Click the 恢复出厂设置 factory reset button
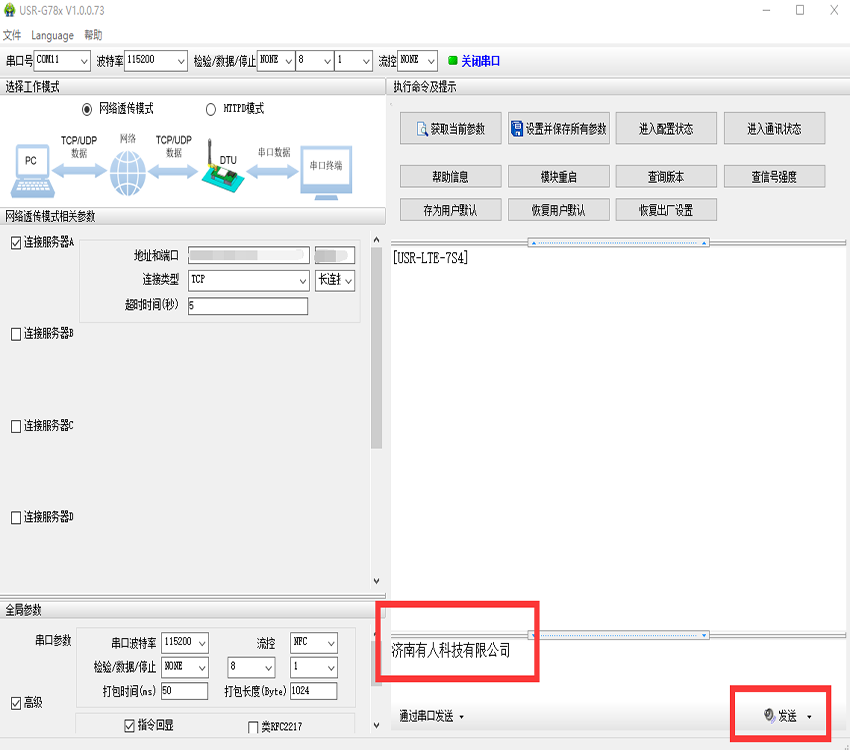850x750 pixels. pos(666,209)
